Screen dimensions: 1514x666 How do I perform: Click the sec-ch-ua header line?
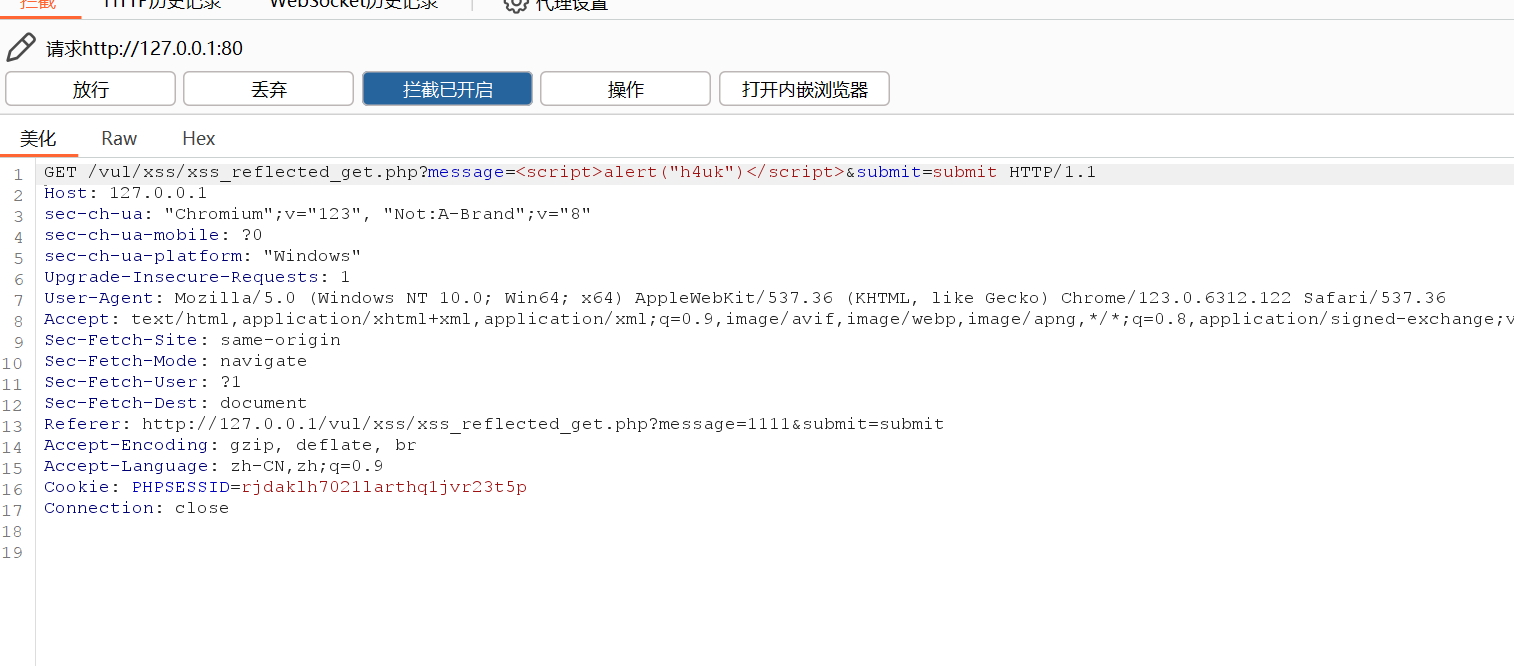point(317,214)
